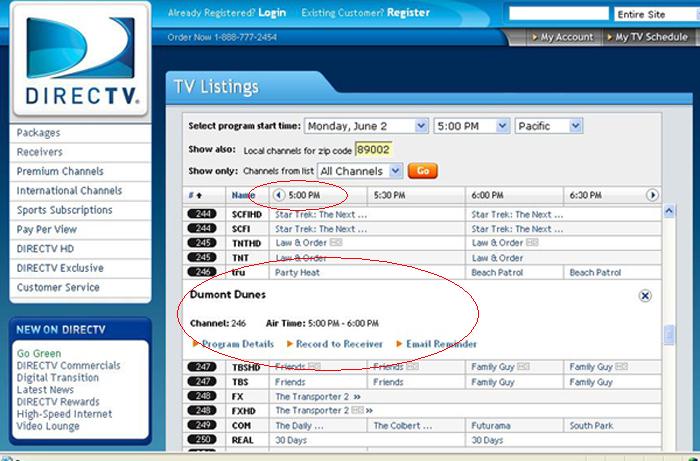Open Sports Subscriptions sidebar item
The image size is (700, 461).
tap(64, 210)
